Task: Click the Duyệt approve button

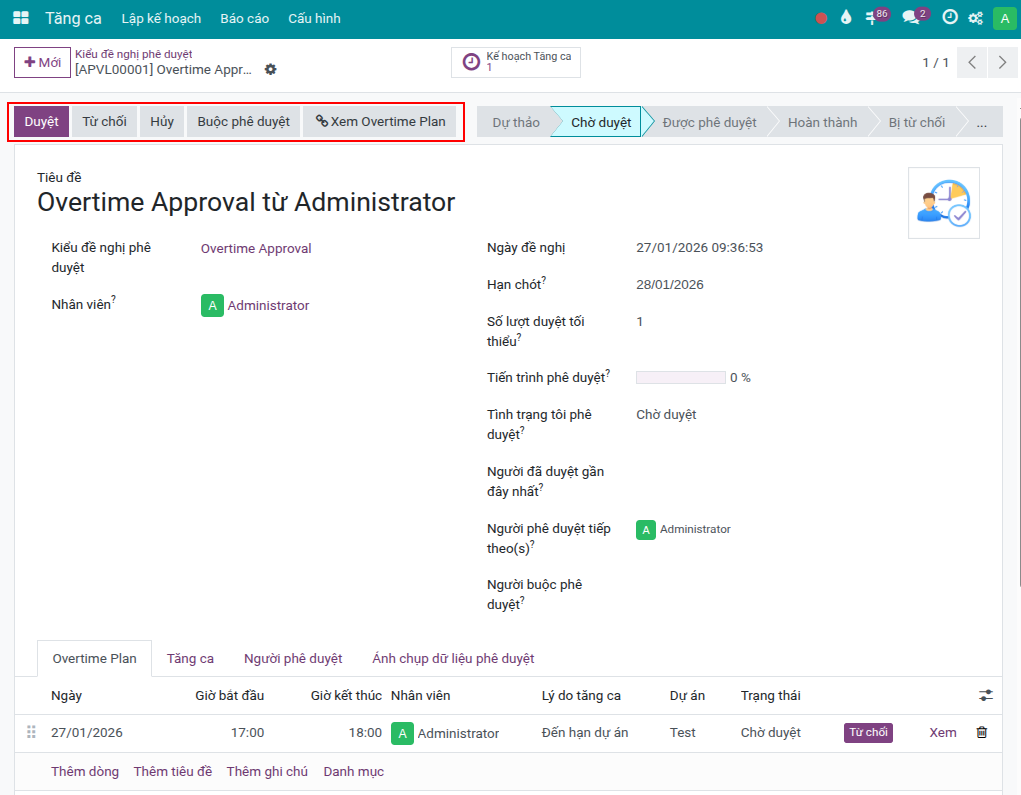Action: click(x=42, y=122)
